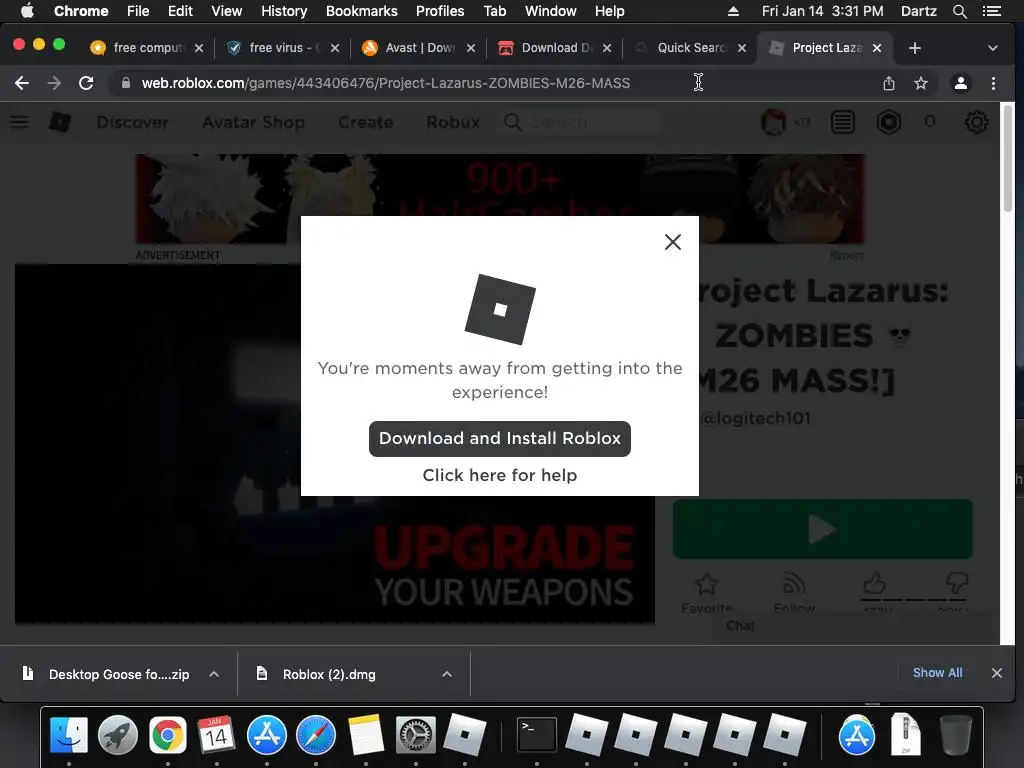Share this page via share icon
The image size is (1024, 768).
tap(889, 83)
